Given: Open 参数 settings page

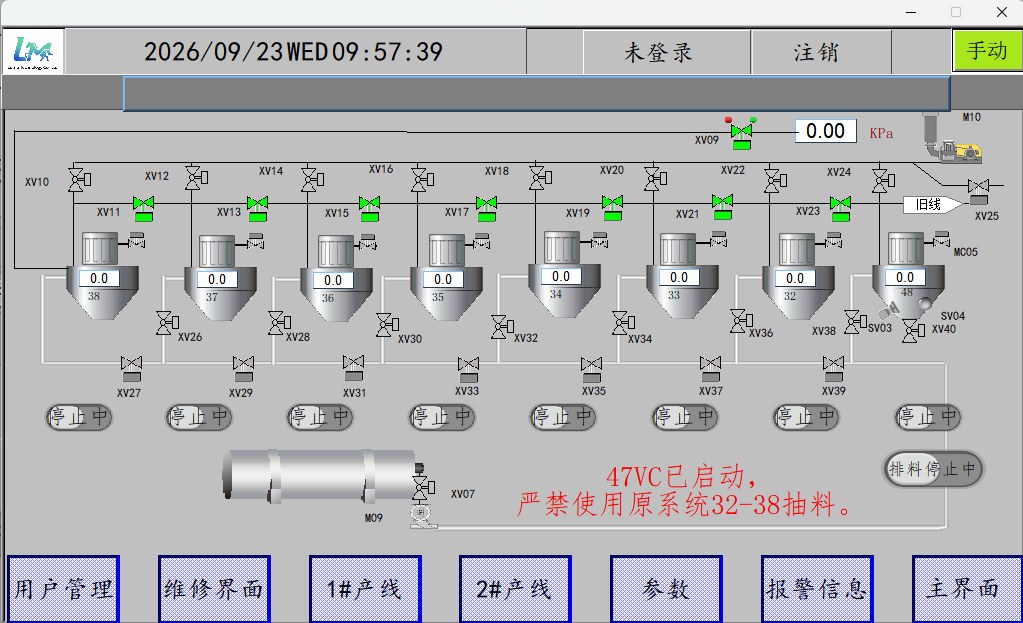Looking at the screenshot, I should click(666, 589).
